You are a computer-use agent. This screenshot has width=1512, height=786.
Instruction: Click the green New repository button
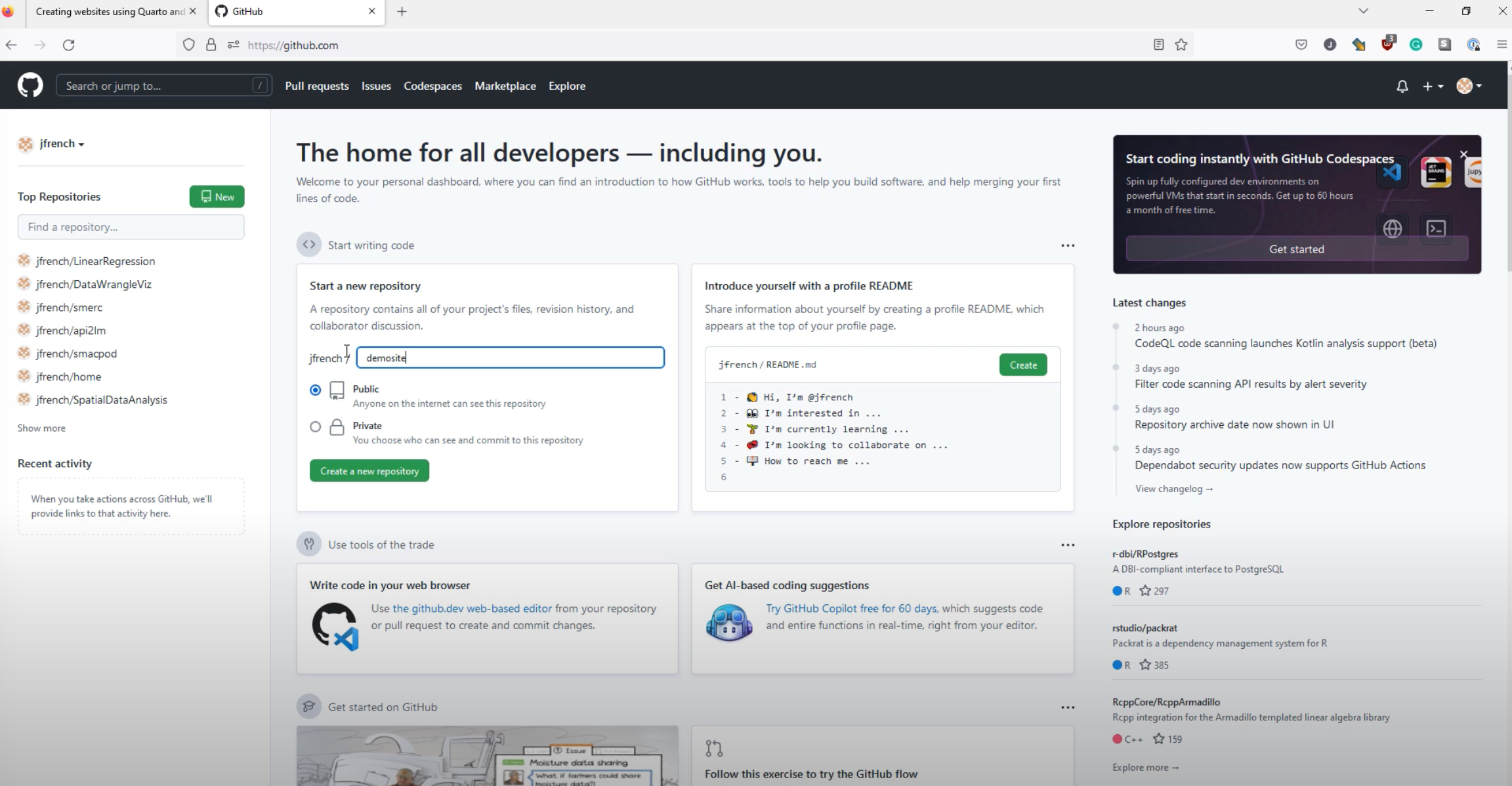click(x=217, y=197)
